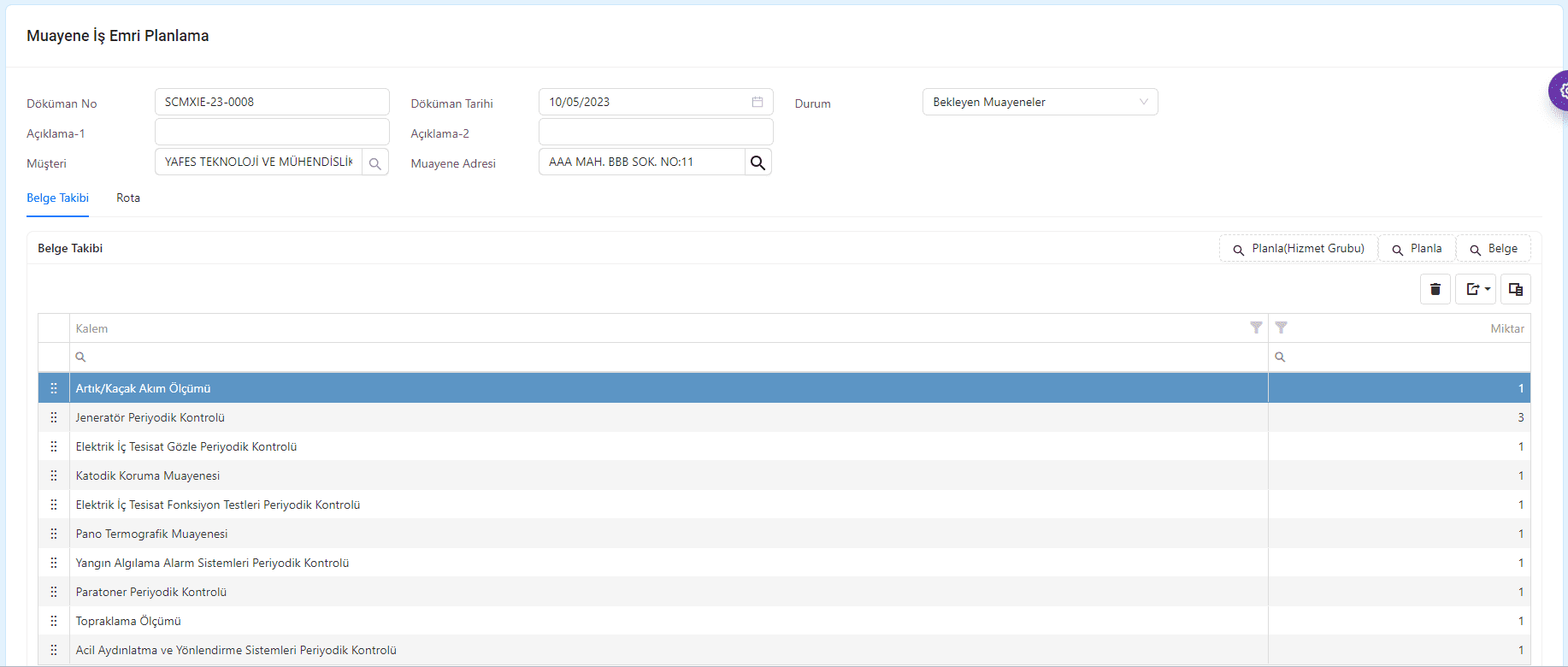Screen dimensions: 1568x667
Task: Open the Durum dropdown Bekleyen Muayeneler
Action: pyautogui.click(x=1040, y=102)
